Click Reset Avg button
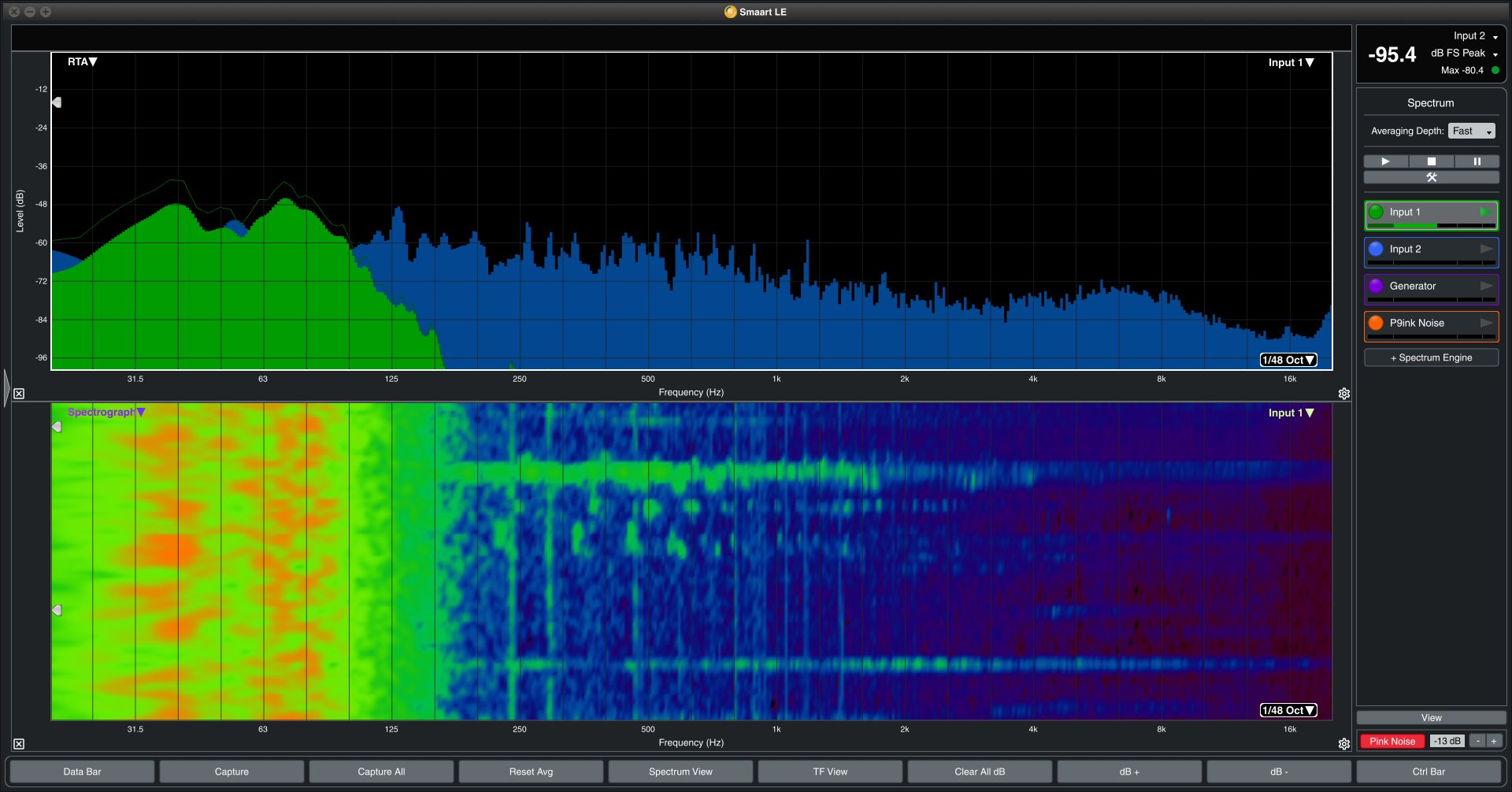Viewport: 1512px width, 792px height. (x=531, y=772)
